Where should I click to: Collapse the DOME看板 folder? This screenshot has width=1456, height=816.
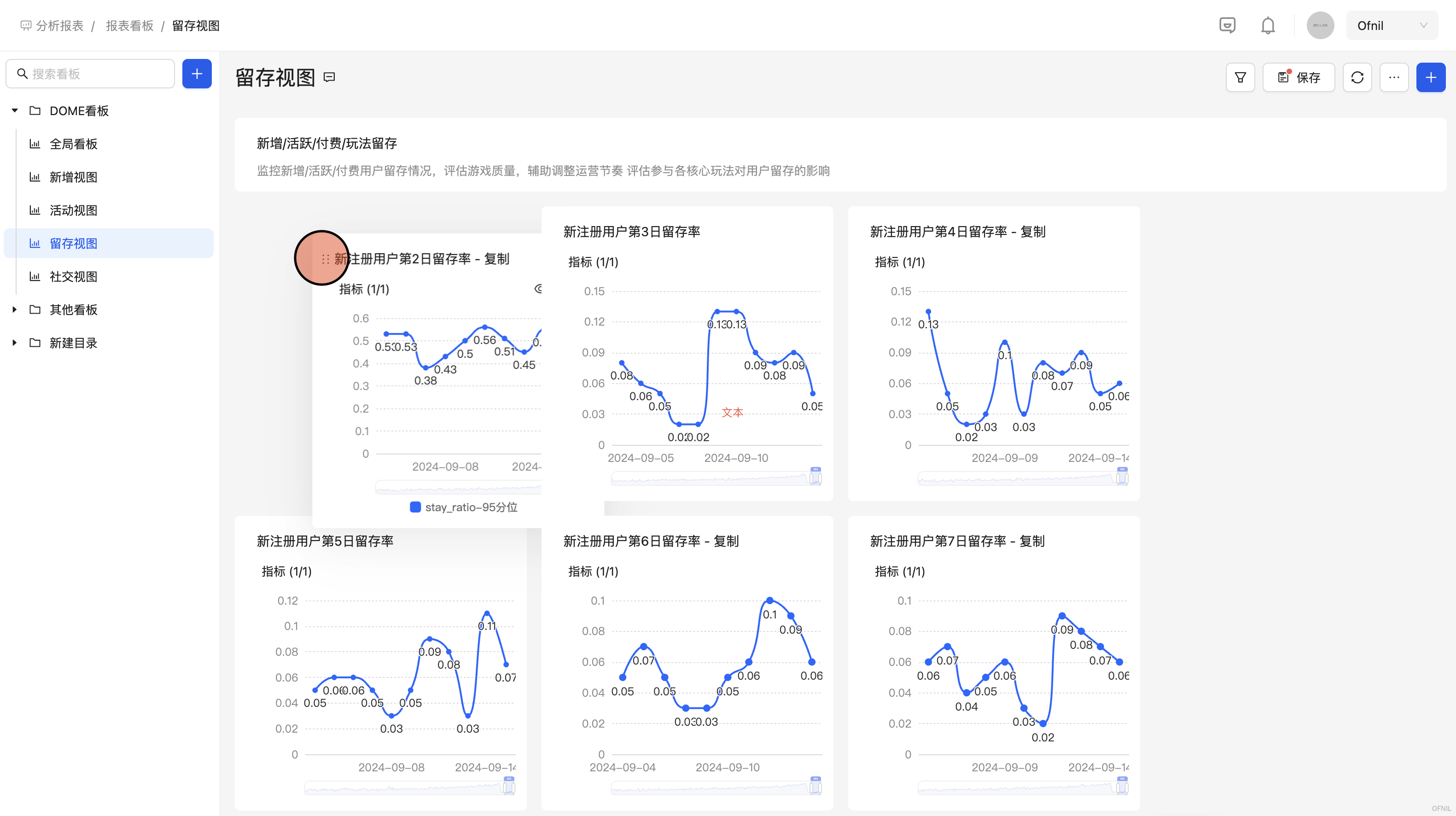click(15, 111)
